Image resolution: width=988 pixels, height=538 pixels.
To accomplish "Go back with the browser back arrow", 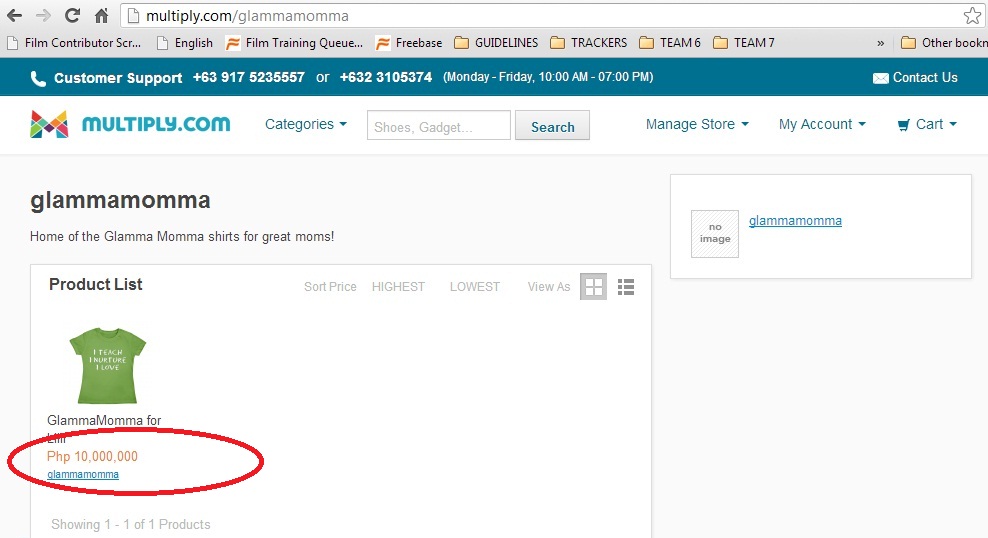I will 14,16.
